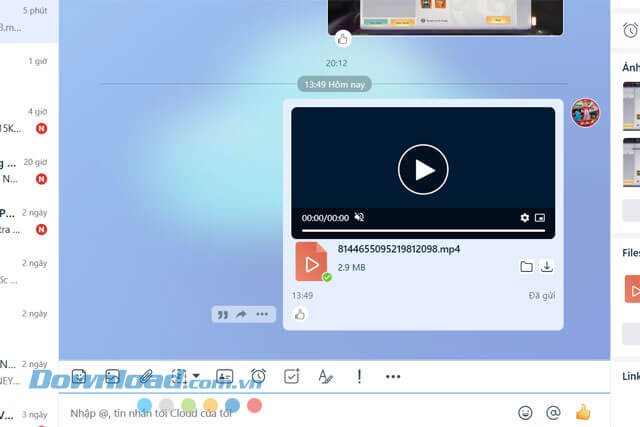Image resolution: width=640 pixels, height=427 pixels.
Task: Mark message as urgent
Action: point(359,376)
